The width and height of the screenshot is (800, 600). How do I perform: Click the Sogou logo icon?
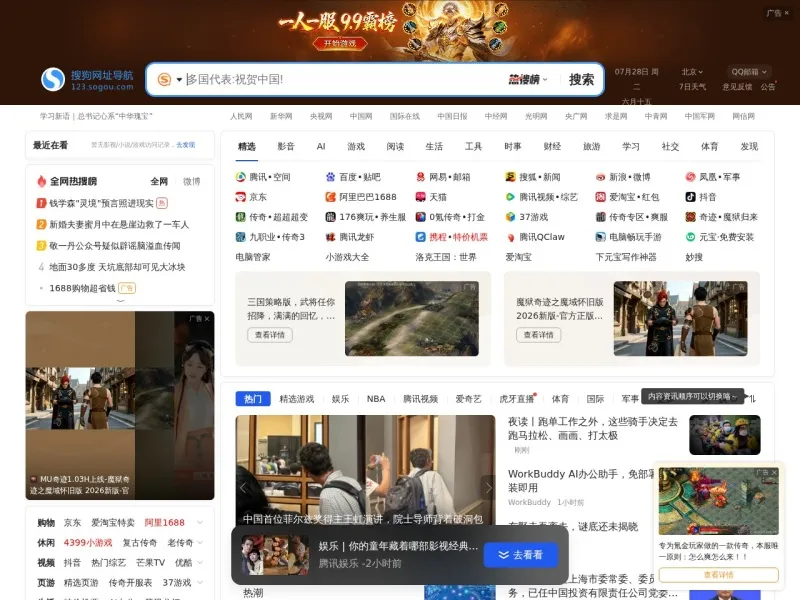coord(53,80)
